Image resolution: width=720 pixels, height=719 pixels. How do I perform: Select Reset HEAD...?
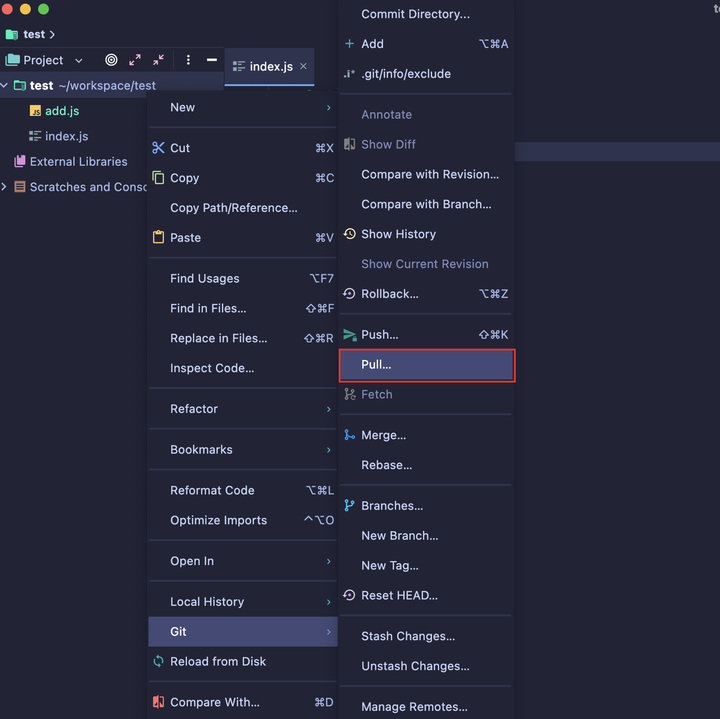tap(426, 595)
